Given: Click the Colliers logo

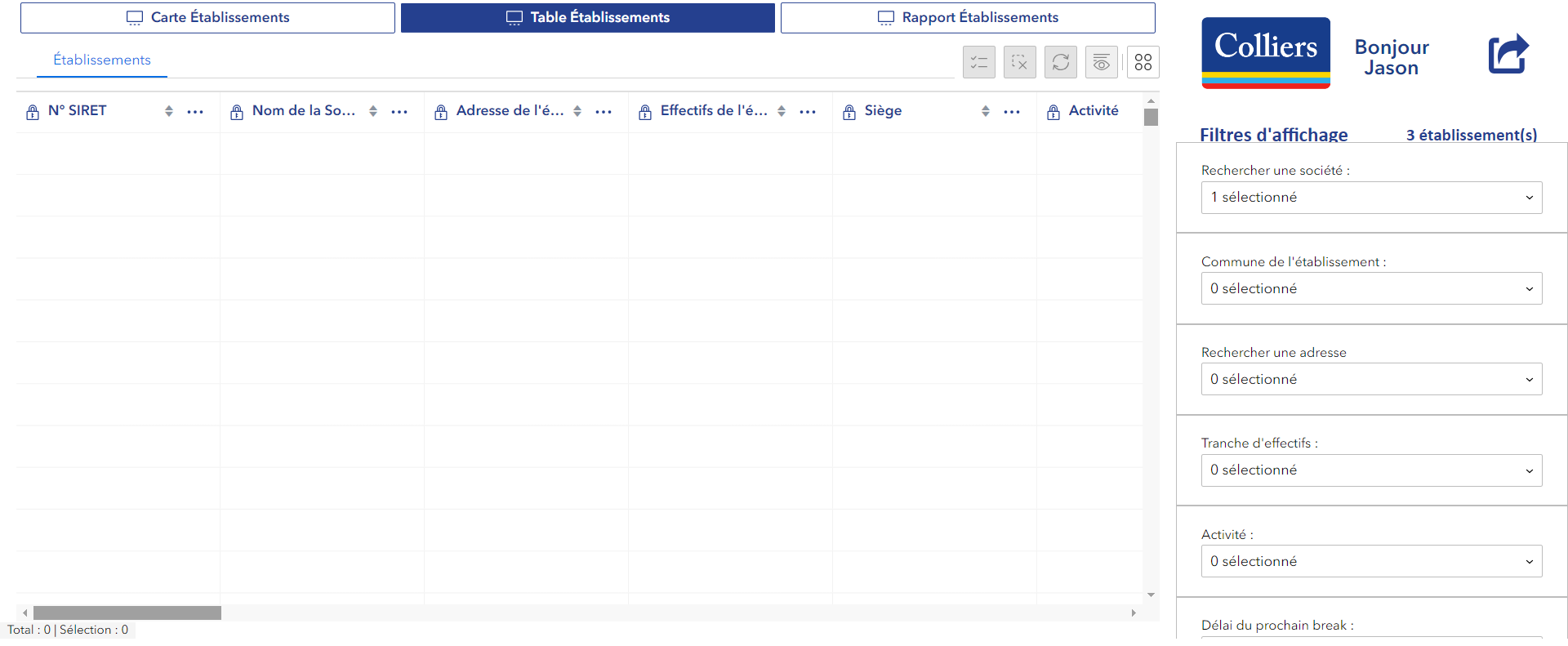Looking at the screenshot, I should click(x=1266, y=53).
